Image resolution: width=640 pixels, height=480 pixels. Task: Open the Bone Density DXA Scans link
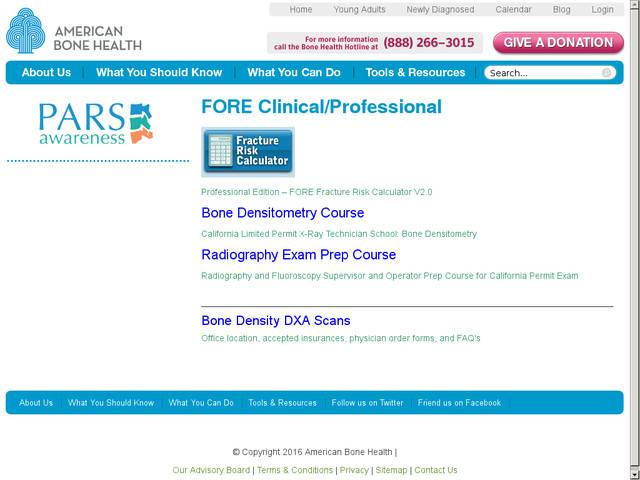276,320
